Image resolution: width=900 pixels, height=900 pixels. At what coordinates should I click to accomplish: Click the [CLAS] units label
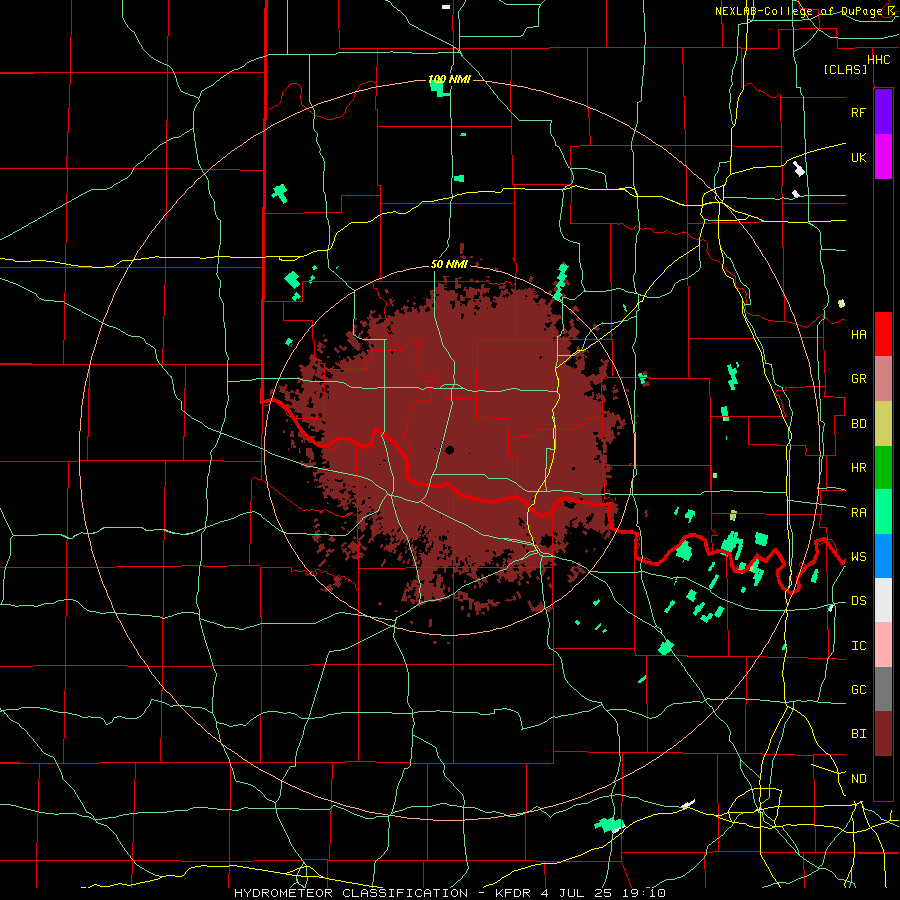point(845,69)
